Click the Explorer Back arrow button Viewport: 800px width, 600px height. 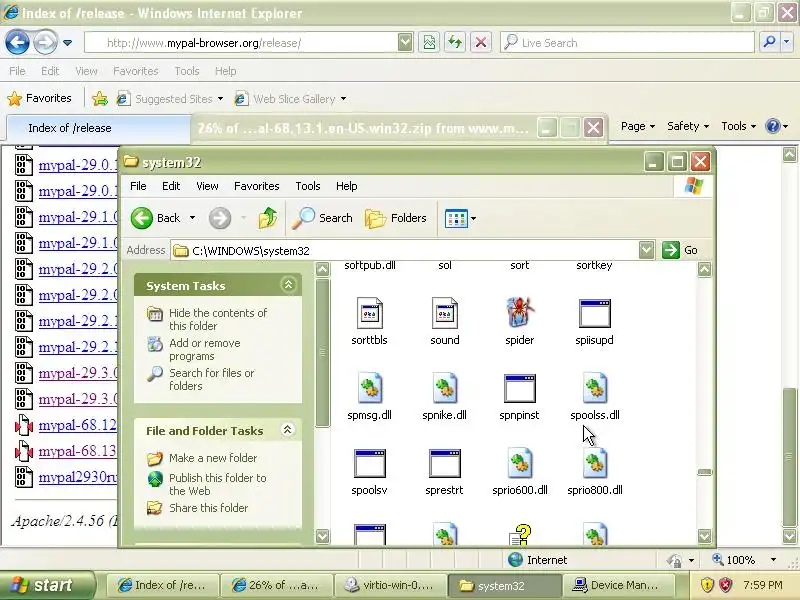click(142, 218)
